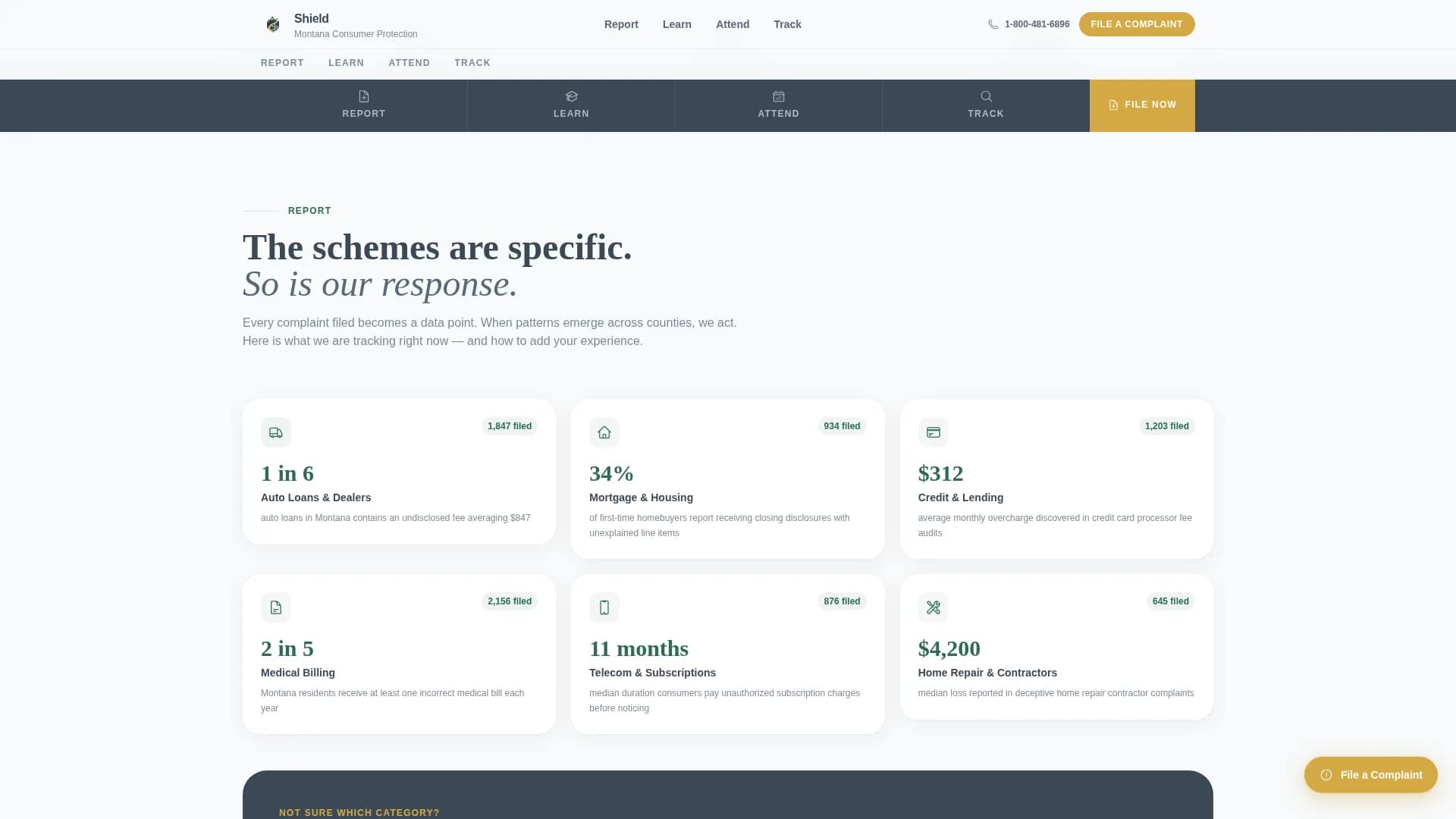Click the Report document icon in dark bar
This screenshot has height=819, width=1456.
tap(364, 96)
